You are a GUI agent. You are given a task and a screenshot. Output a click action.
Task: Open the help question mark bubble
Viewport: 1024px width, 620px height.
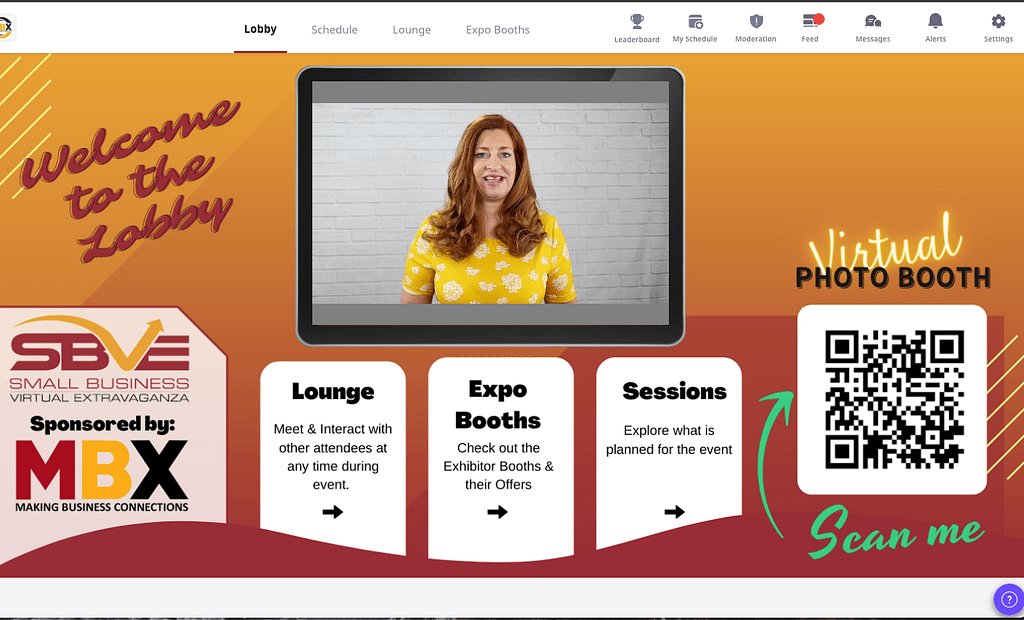point(1008,600)
